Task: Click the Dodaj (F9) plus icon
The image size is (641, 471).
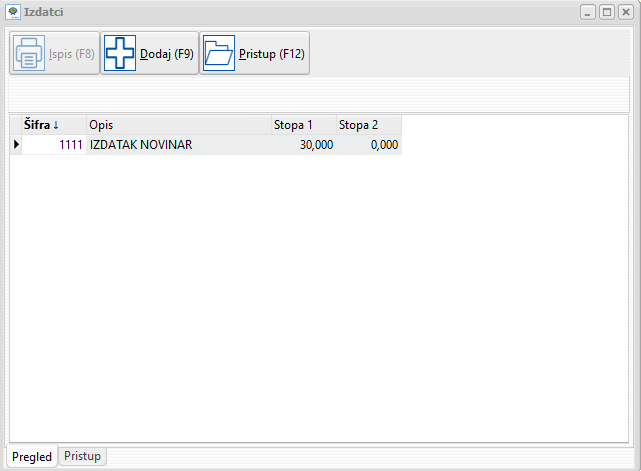Action: (120, 53)
